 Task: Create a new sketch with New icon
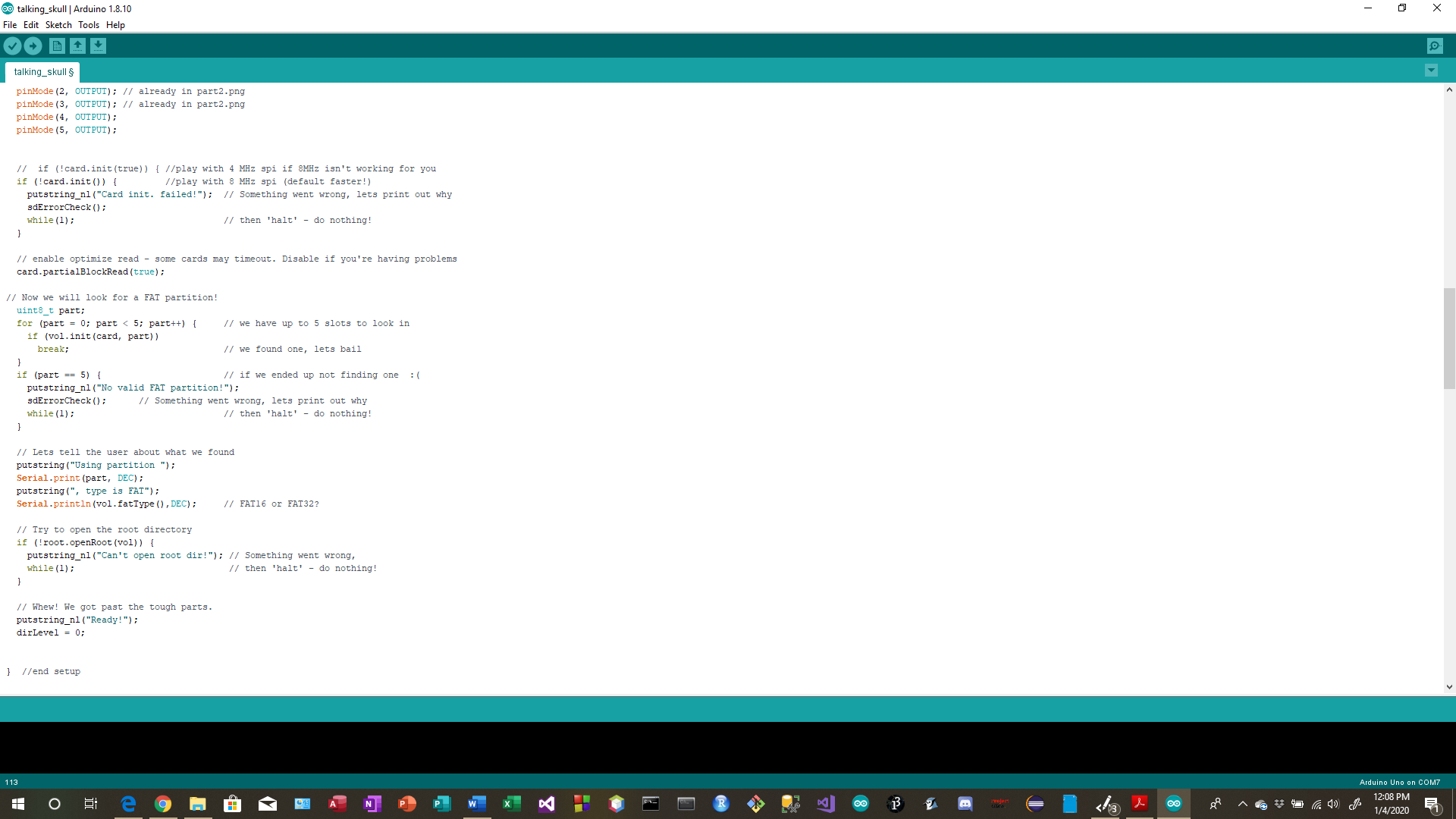coord(57,46)
